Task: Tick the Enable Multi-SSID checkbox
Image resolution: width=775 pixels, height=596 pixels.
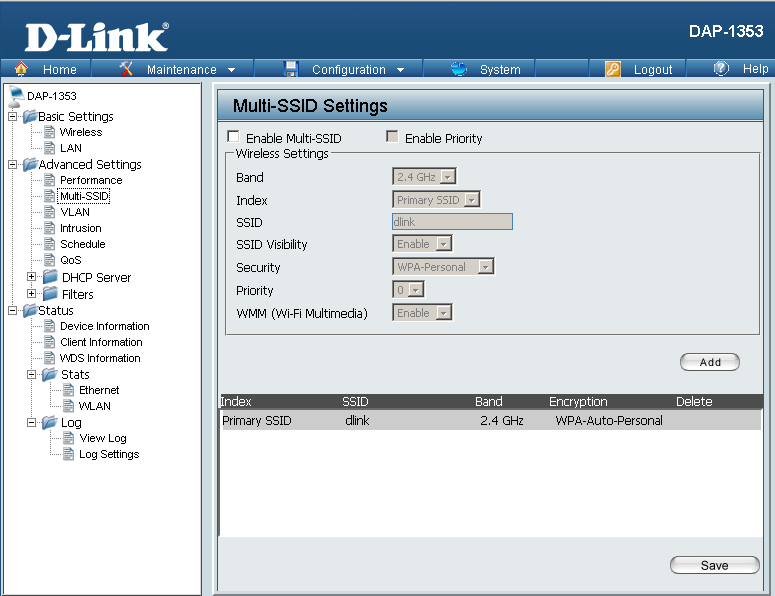Action: [x=233, y=136]
